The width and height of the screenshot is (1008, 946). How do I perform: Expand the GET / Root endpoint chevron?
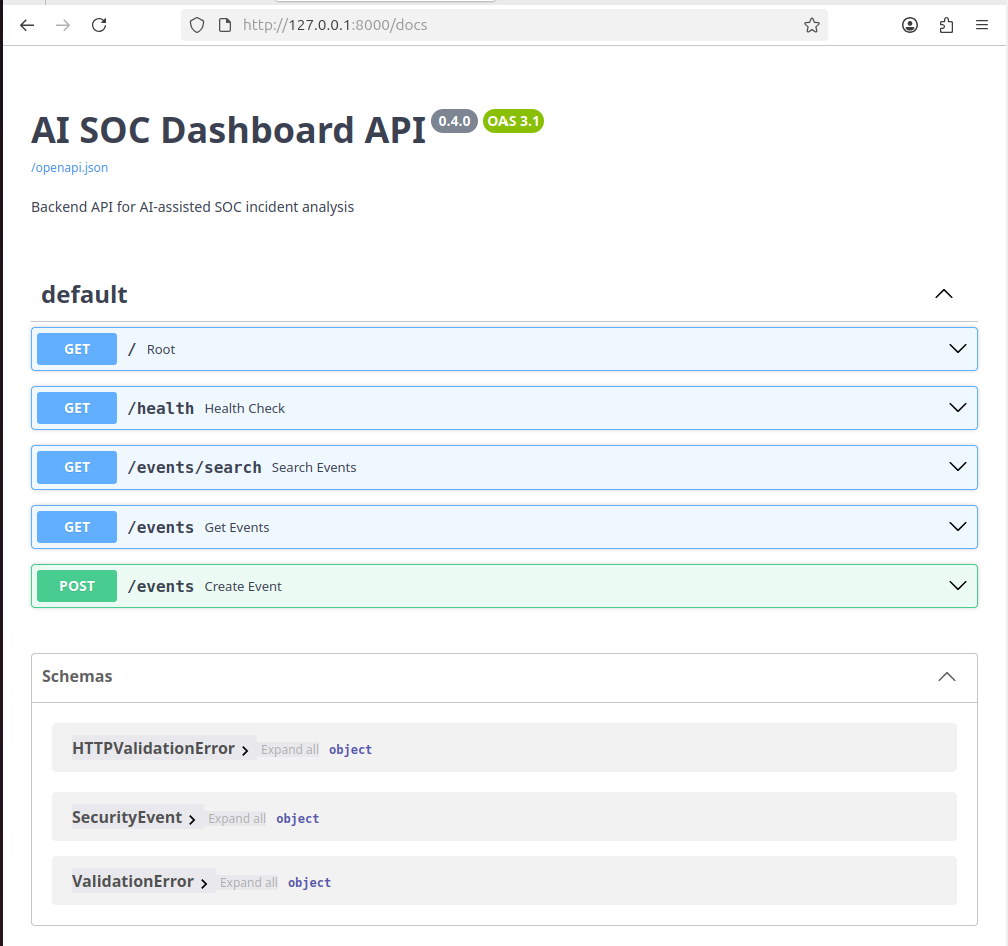coord(958,349)
